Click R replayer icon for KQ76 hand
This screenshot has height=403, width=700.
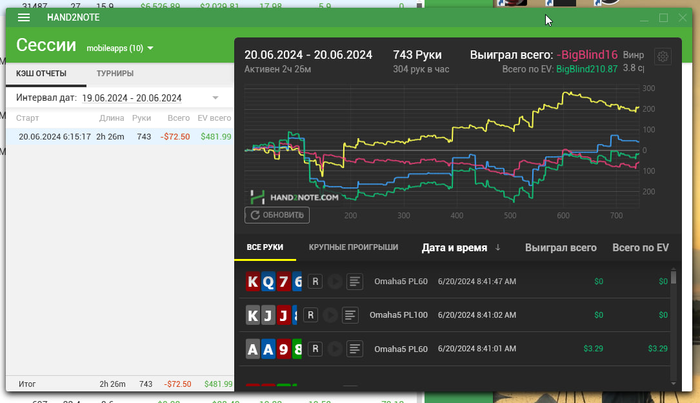(x=315, y=282)
